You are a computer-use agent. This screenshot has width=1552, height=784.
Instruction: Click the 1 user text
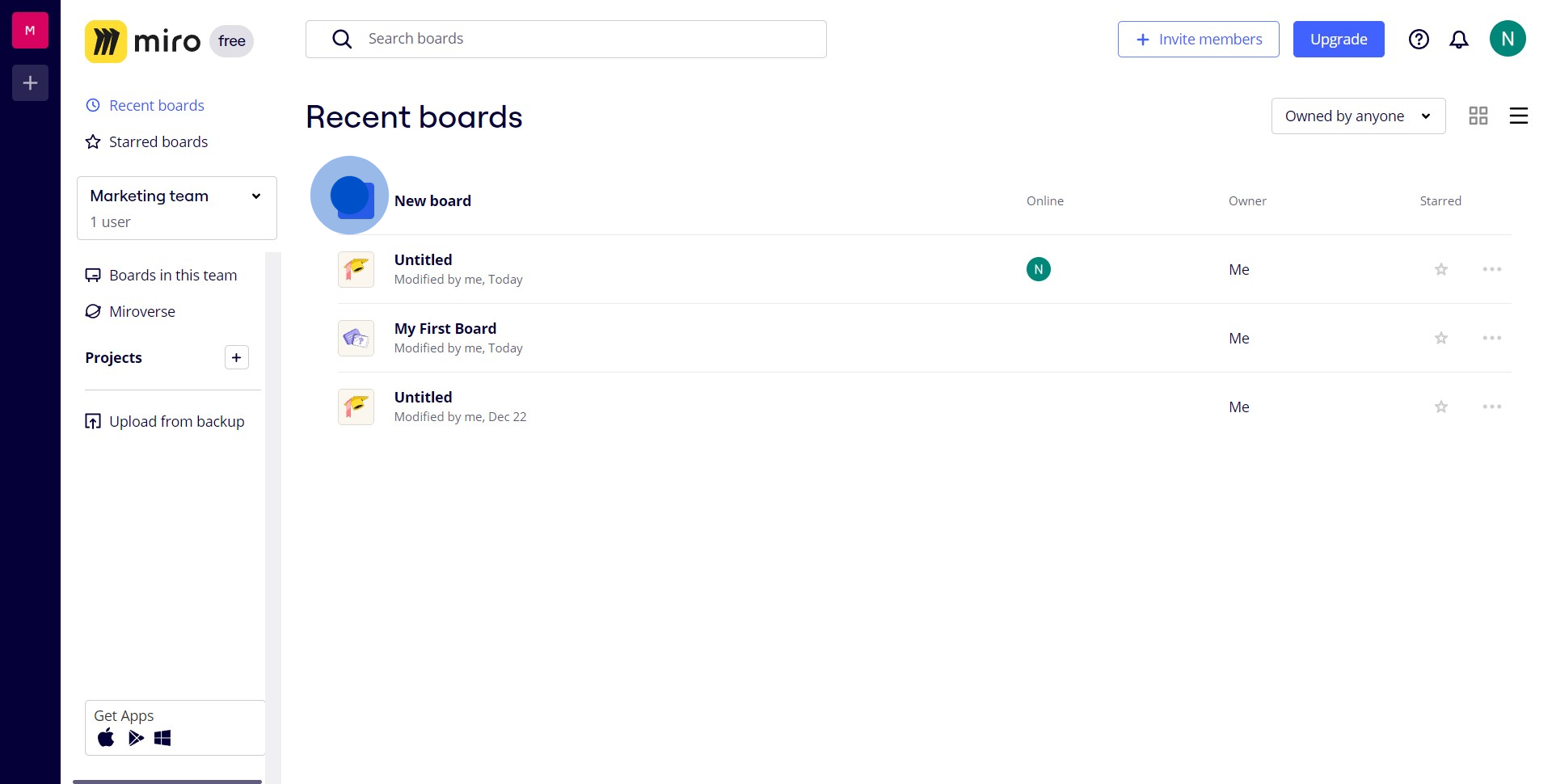111,221
